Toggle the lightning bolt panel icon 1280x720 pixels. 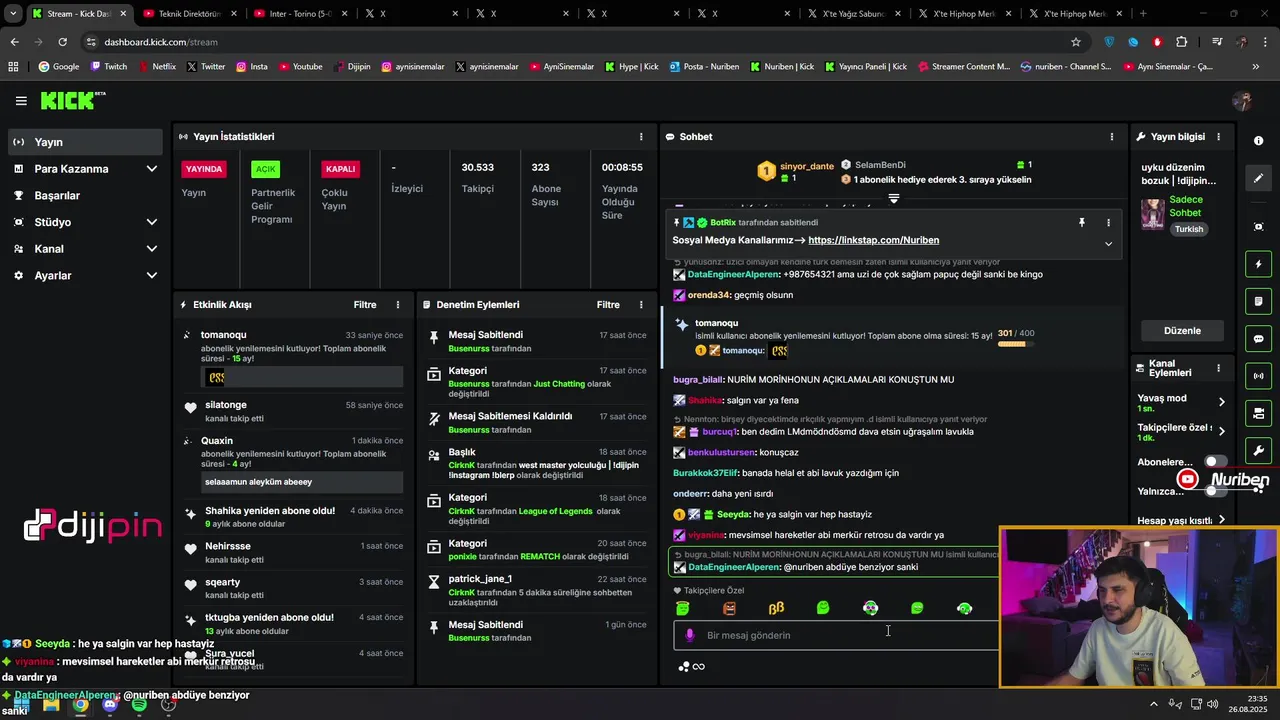(x=1259, y=264)
